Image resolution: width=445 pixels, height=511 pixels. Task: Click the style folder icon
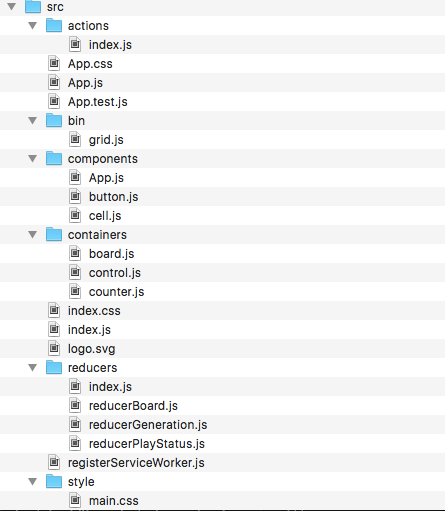[54, 481]
